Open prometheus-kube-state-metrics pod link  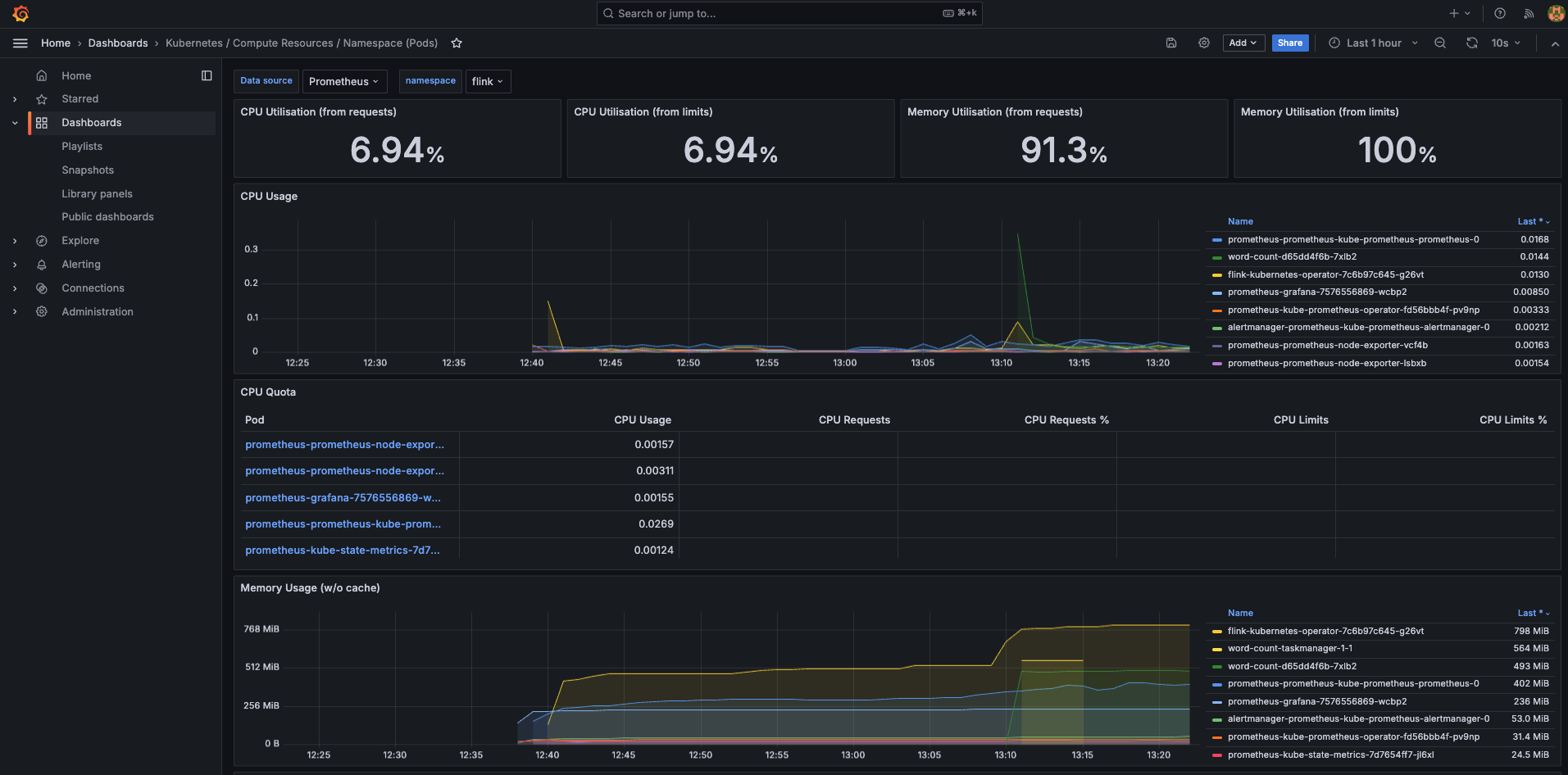343,551
